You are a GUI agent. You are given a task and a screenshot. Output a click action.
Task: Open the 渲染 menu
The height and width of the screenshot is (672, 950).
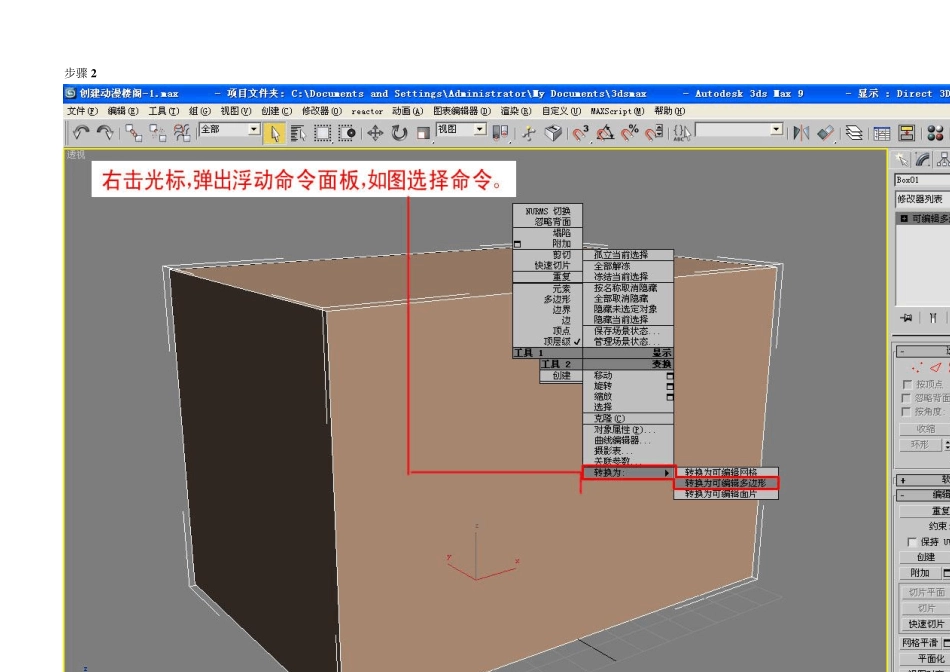tap(516, 111)
